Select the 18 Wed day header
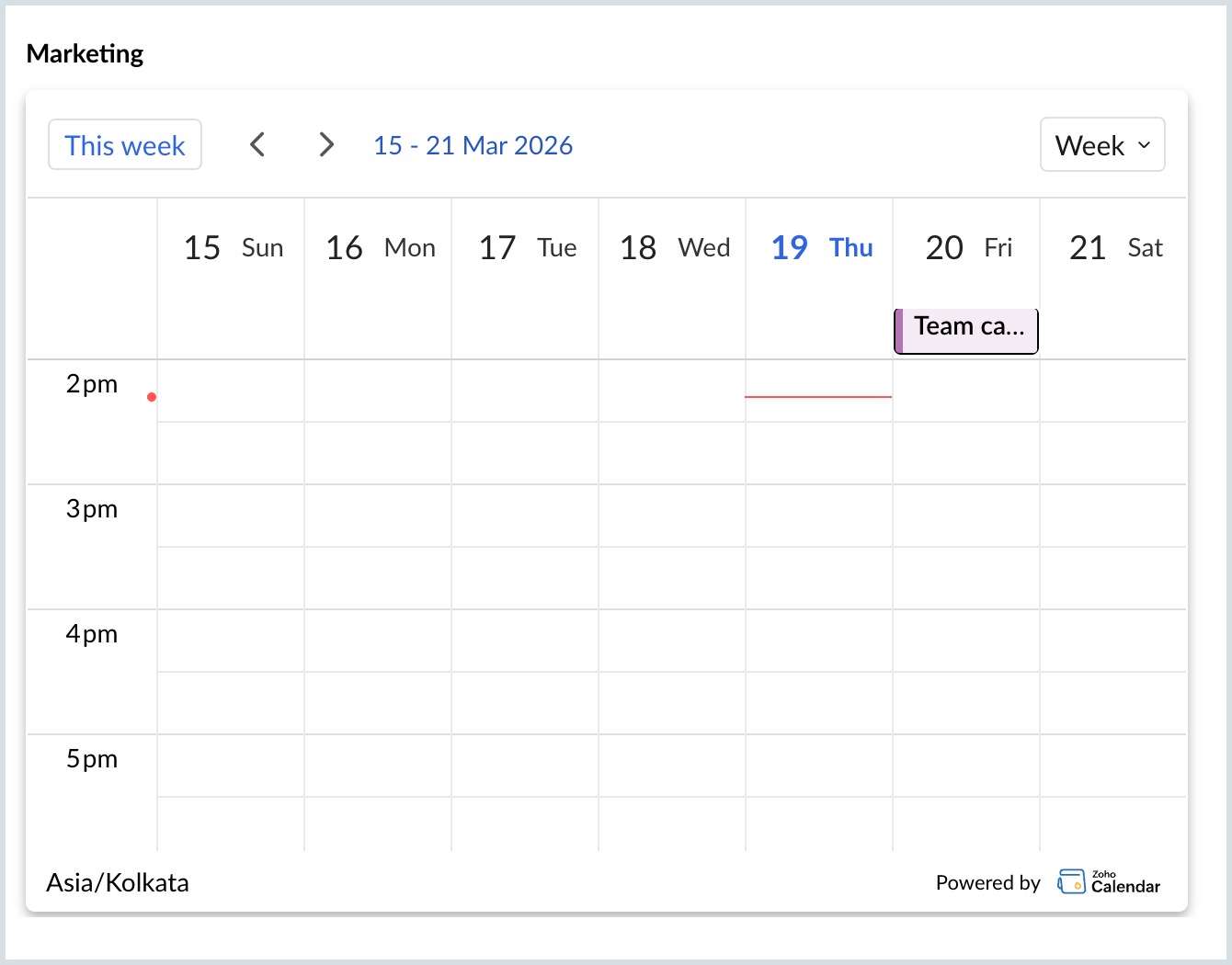The height and width of the screenshot is (965, 1232). tap(674, 248)
